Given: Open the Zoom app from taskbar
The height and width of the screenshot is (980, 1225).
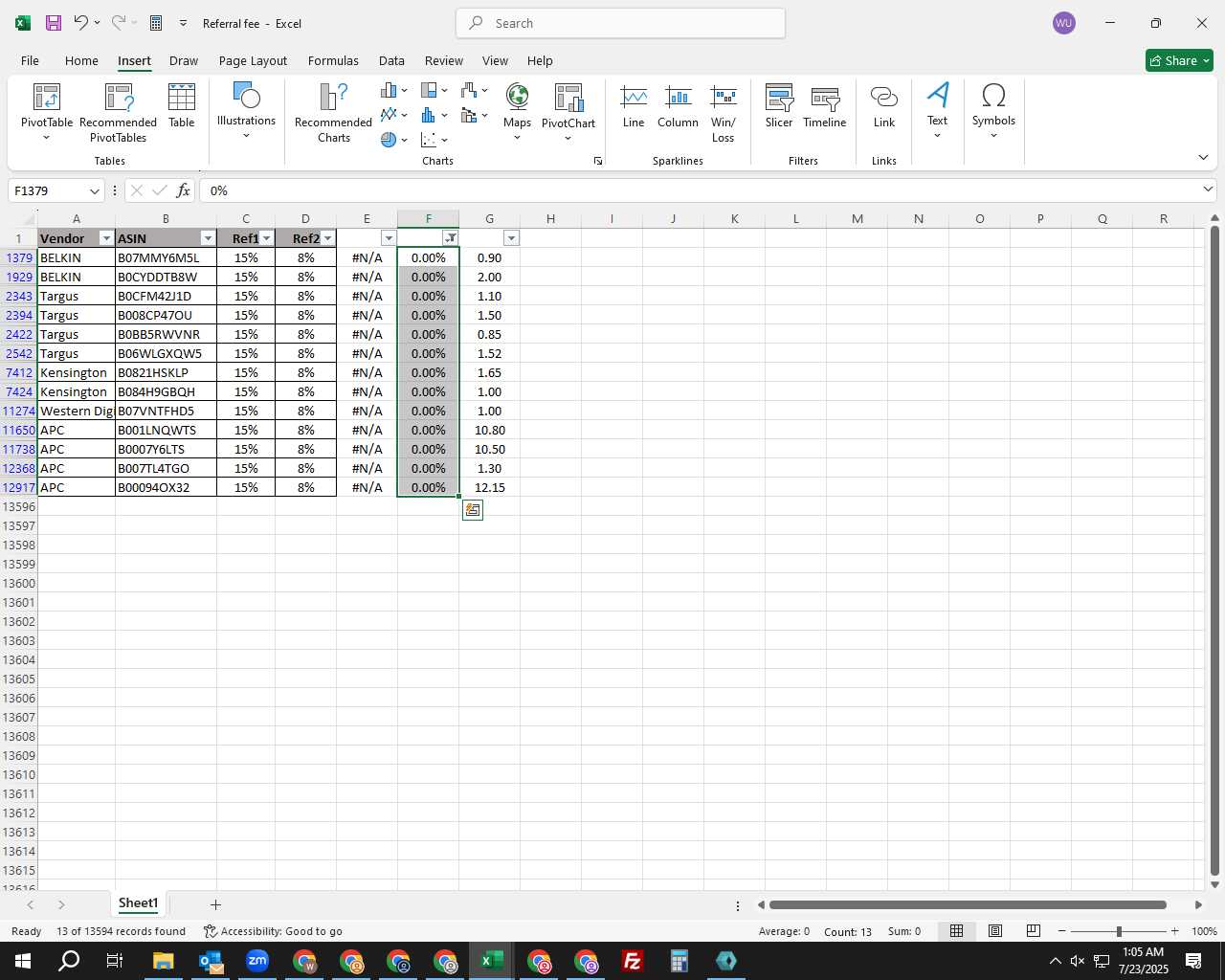Looking at the screenshot, I should 257,961.
